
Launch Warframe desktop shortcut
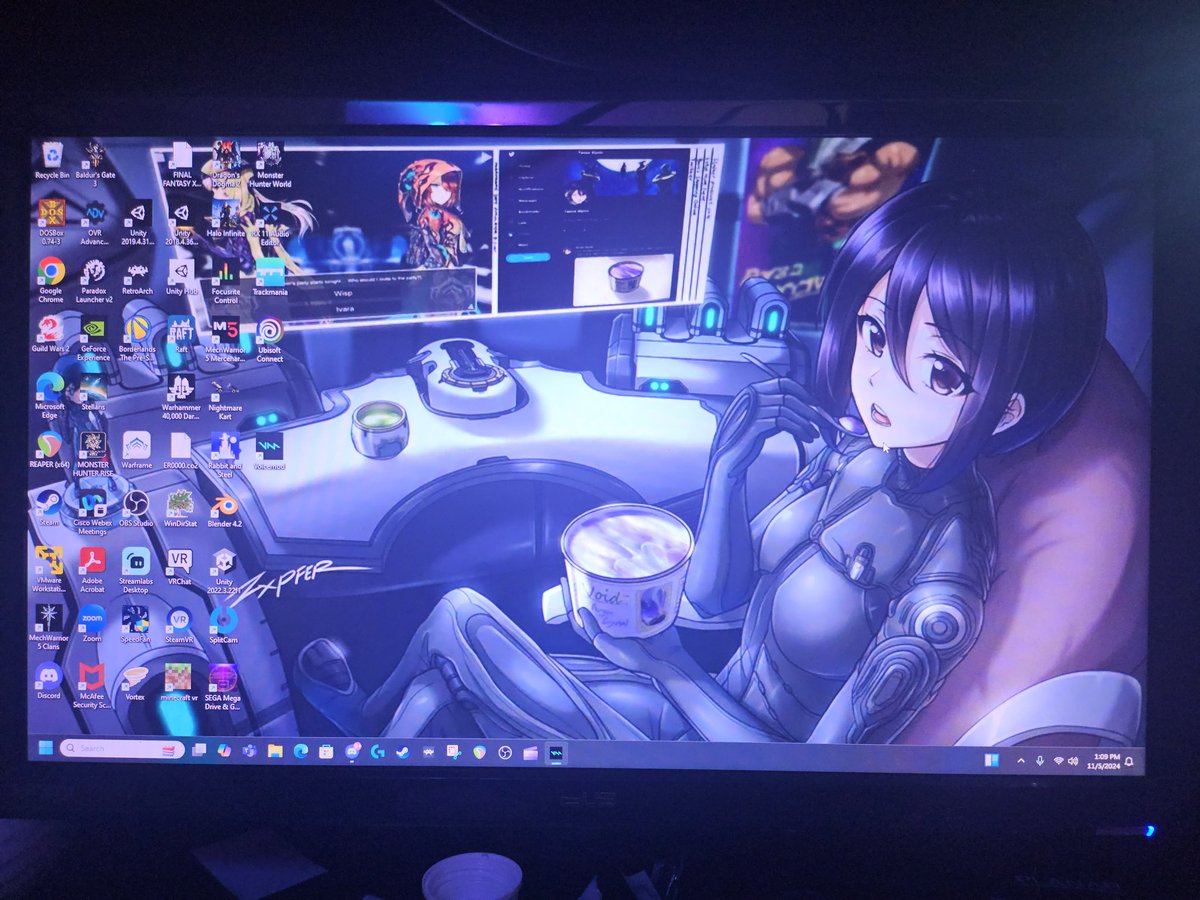coord(137,450)
